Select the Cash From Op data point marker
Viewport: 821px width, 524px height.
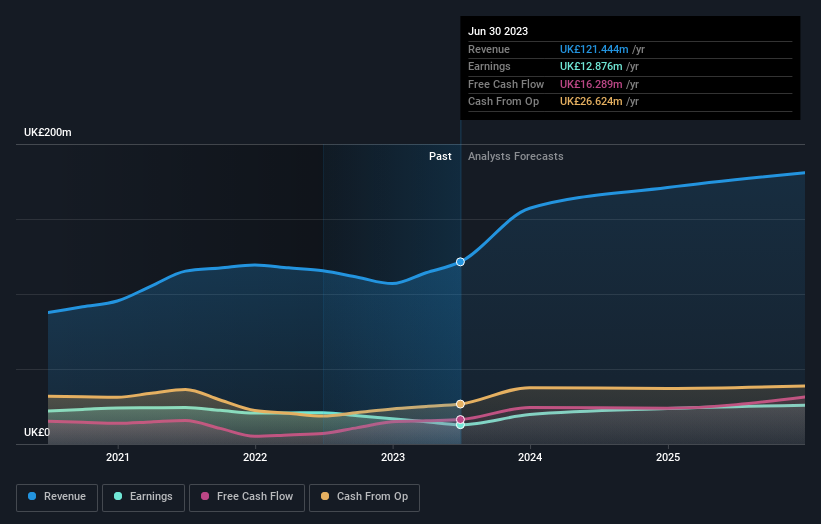(460, 404)
